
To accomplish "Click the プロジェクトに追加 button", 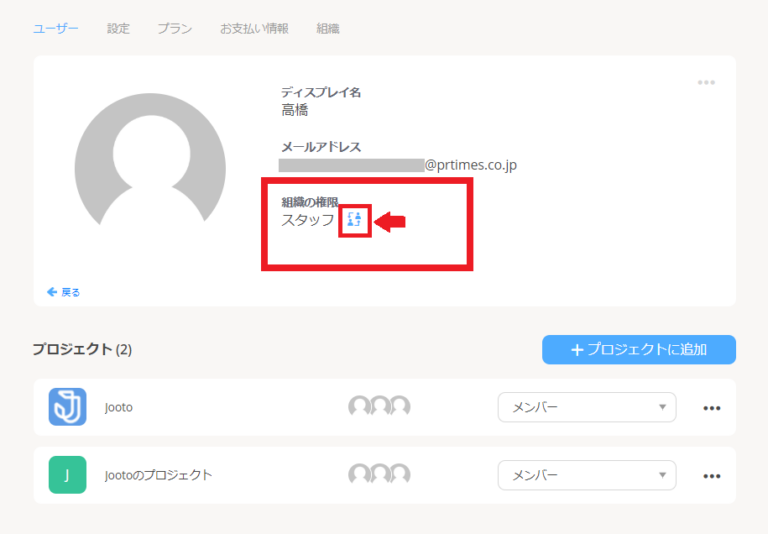I will click(x=639, y=350).
